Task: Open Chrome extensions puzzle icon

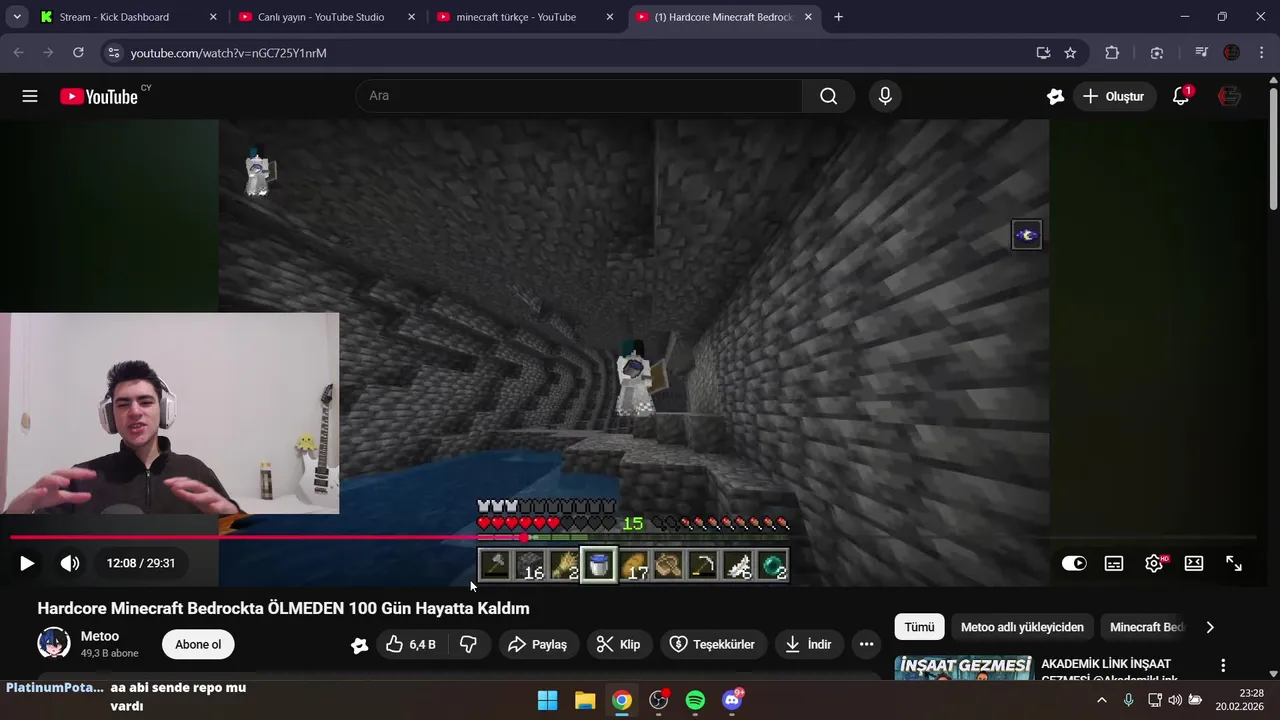Action: [x=1112, y=53]
